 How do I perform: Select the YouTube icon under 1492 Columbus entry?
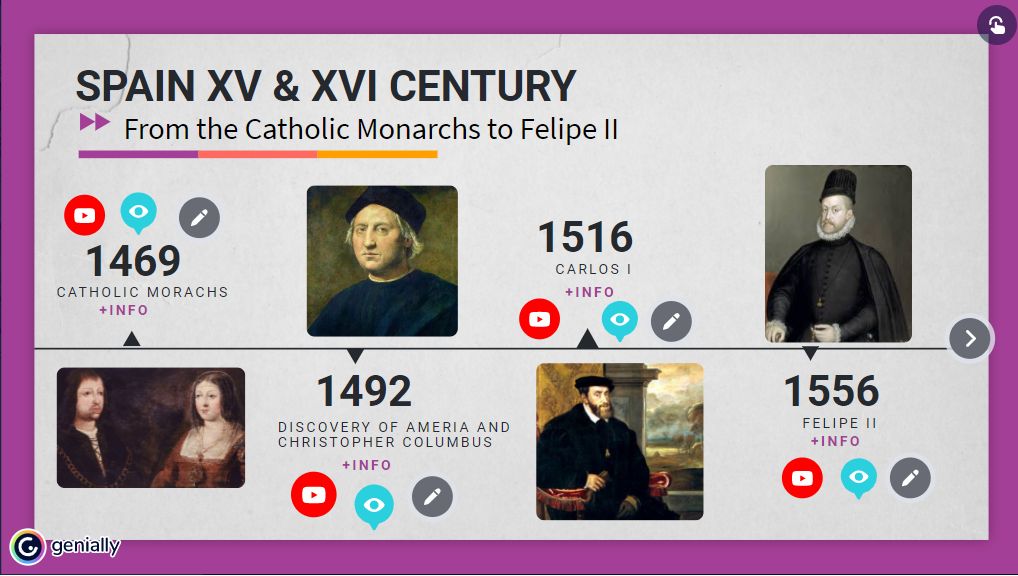pyautogui.click(x=314, y=494)
